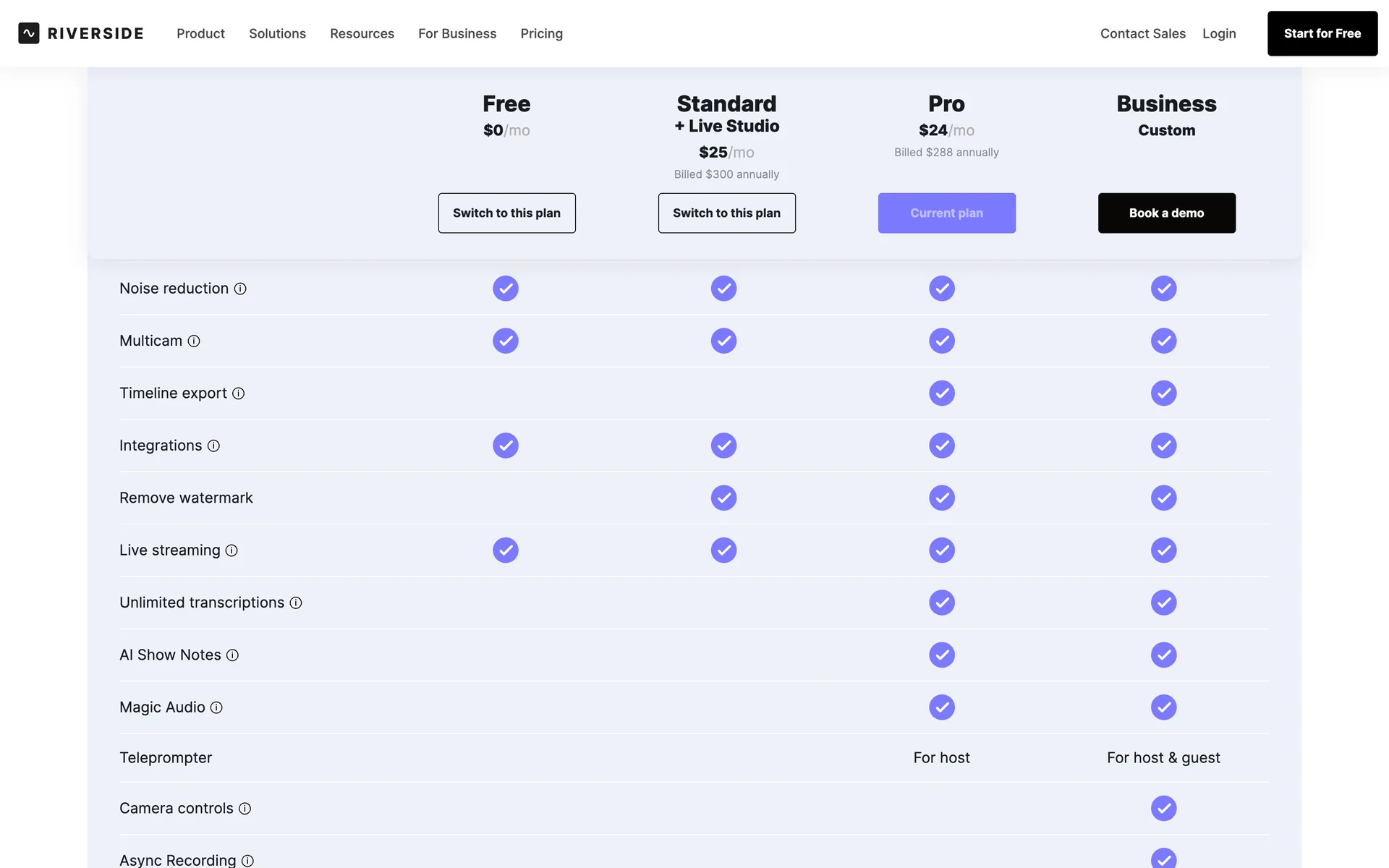1389x868 pixels.
Task: Switch to the Free plan
Action: point(506,213)
